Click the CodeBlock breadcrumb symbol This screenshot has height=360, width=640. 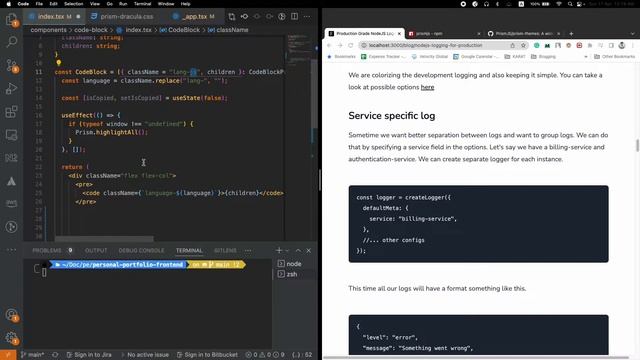[x=180, y=30]
